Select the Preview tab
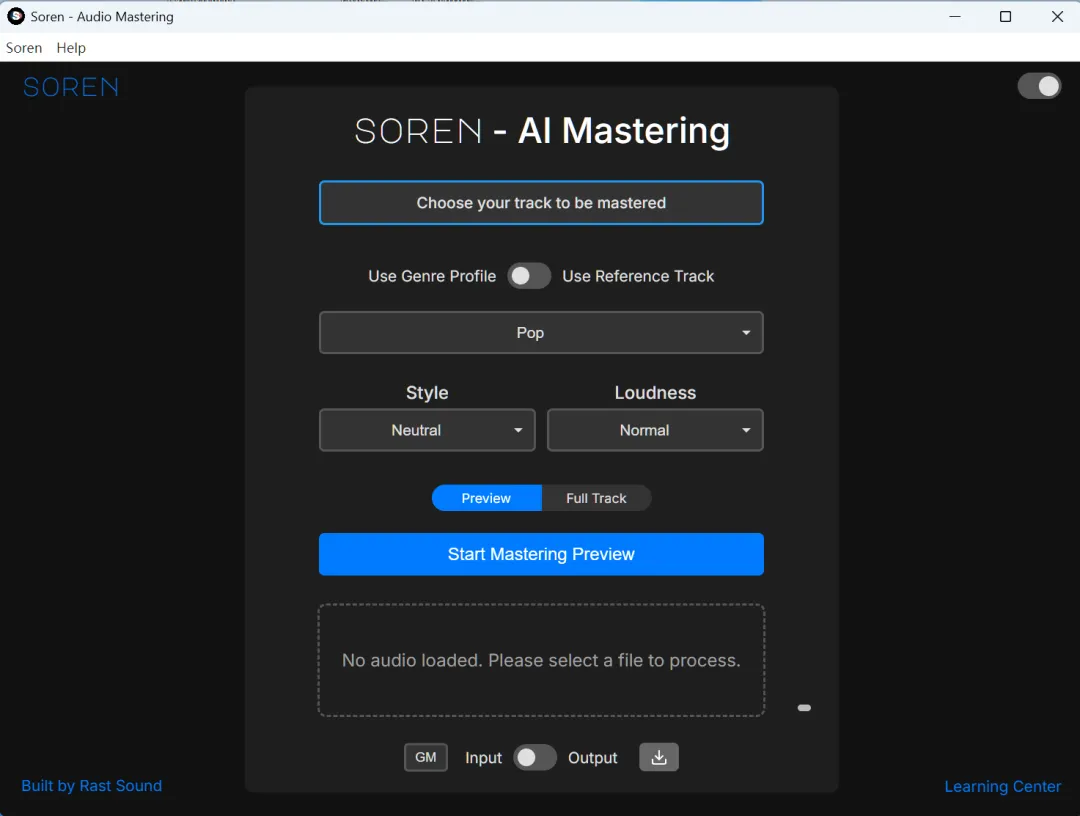Screen dimensions: 1080x816 486,498
